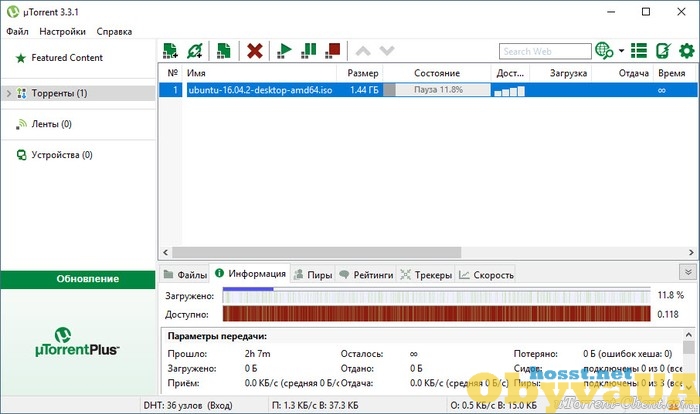
Task: Sort by the Отдача column header
Action: point(623,73)
